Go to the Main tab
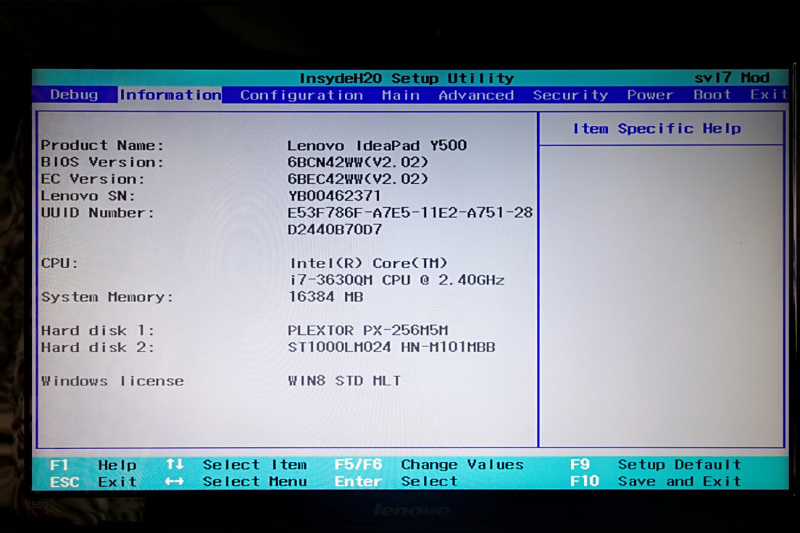 [x=401, y=95]
